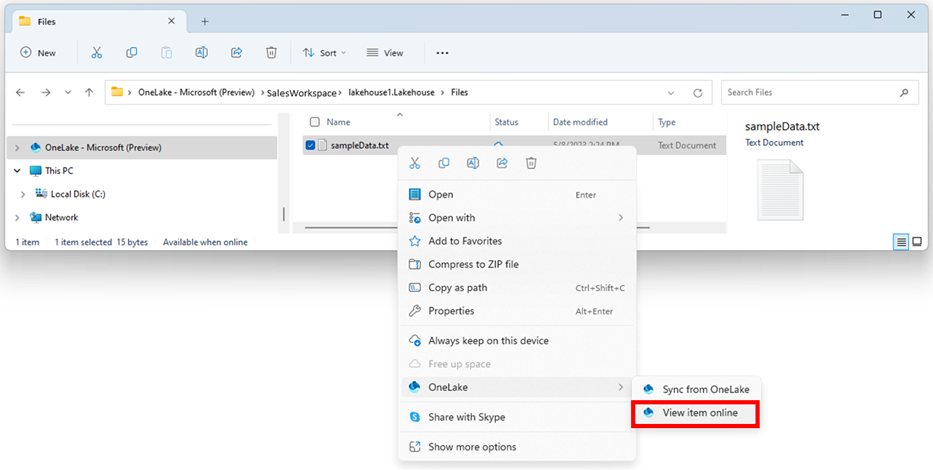Switch to large icons view layout

917,242
